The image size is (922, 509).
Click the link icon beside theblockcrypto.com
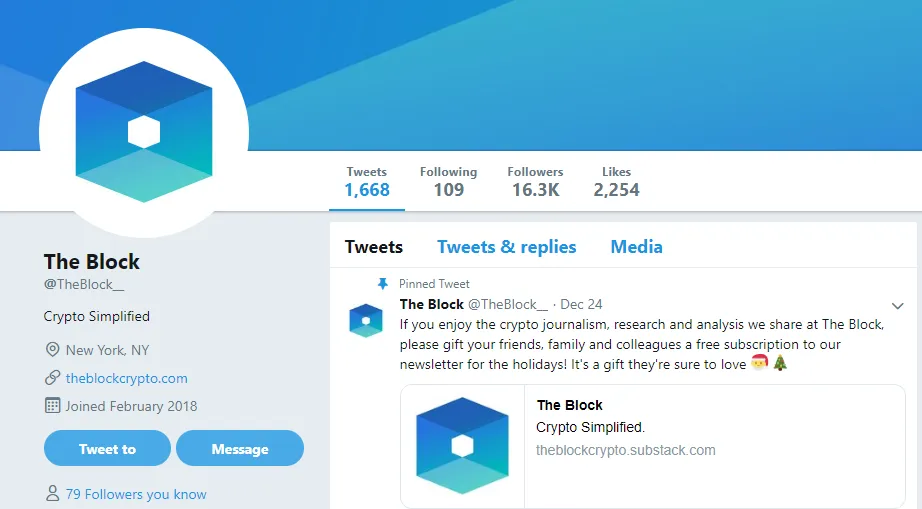(x=52, y=378)
